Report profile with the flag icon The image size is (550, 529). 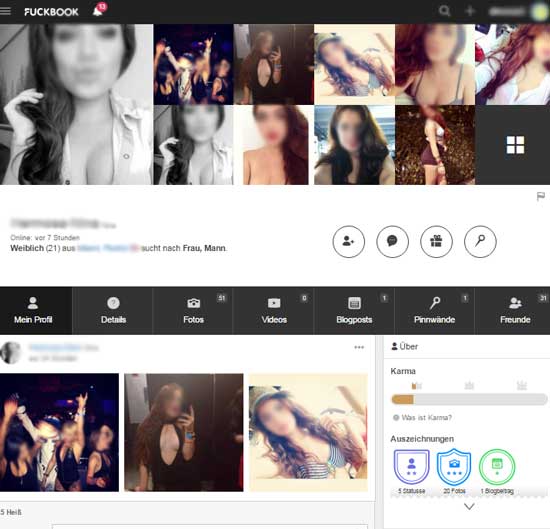click(x=541, y=196)
